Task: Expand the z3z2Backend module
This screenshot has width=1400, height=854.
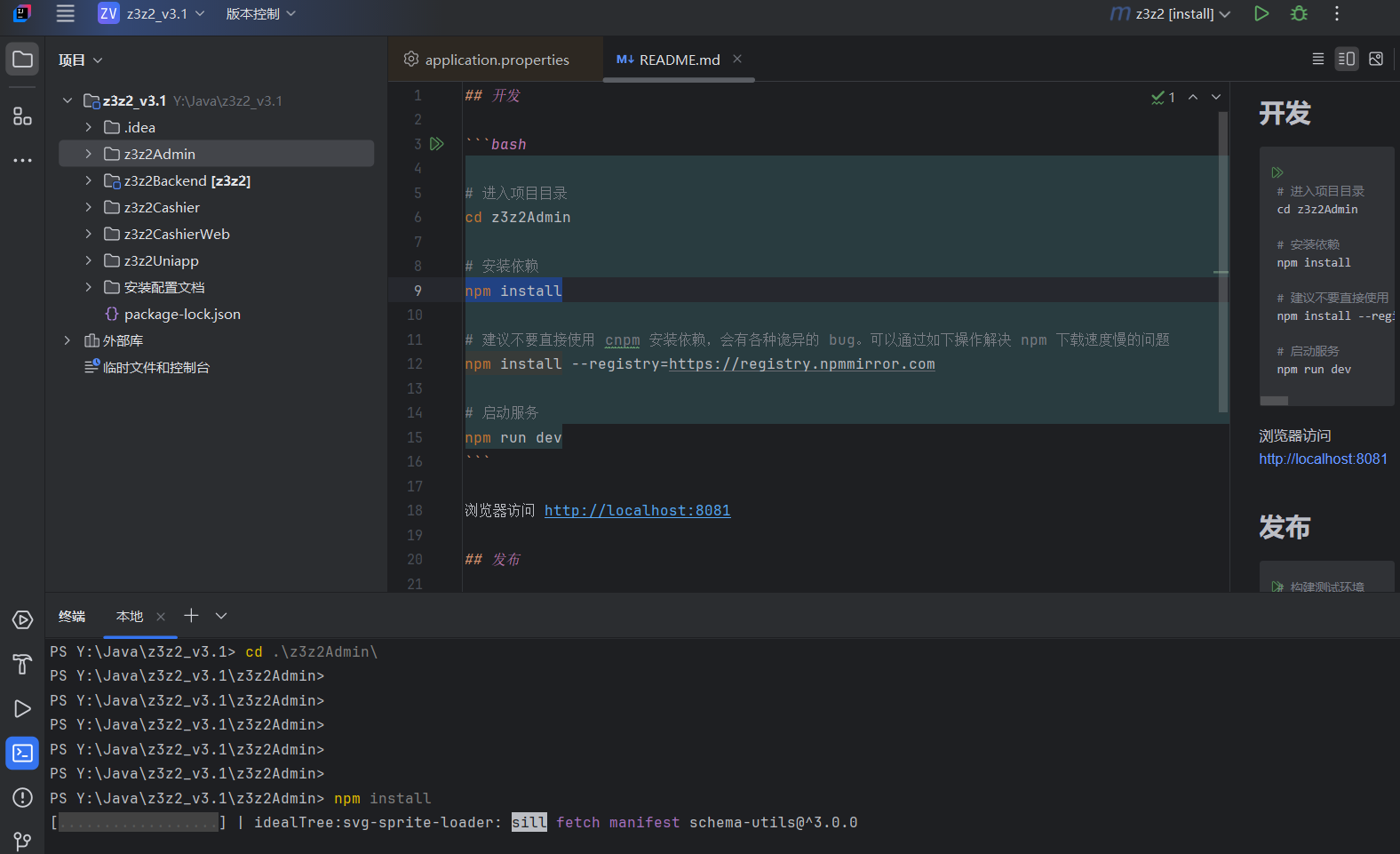Action: 88,180
